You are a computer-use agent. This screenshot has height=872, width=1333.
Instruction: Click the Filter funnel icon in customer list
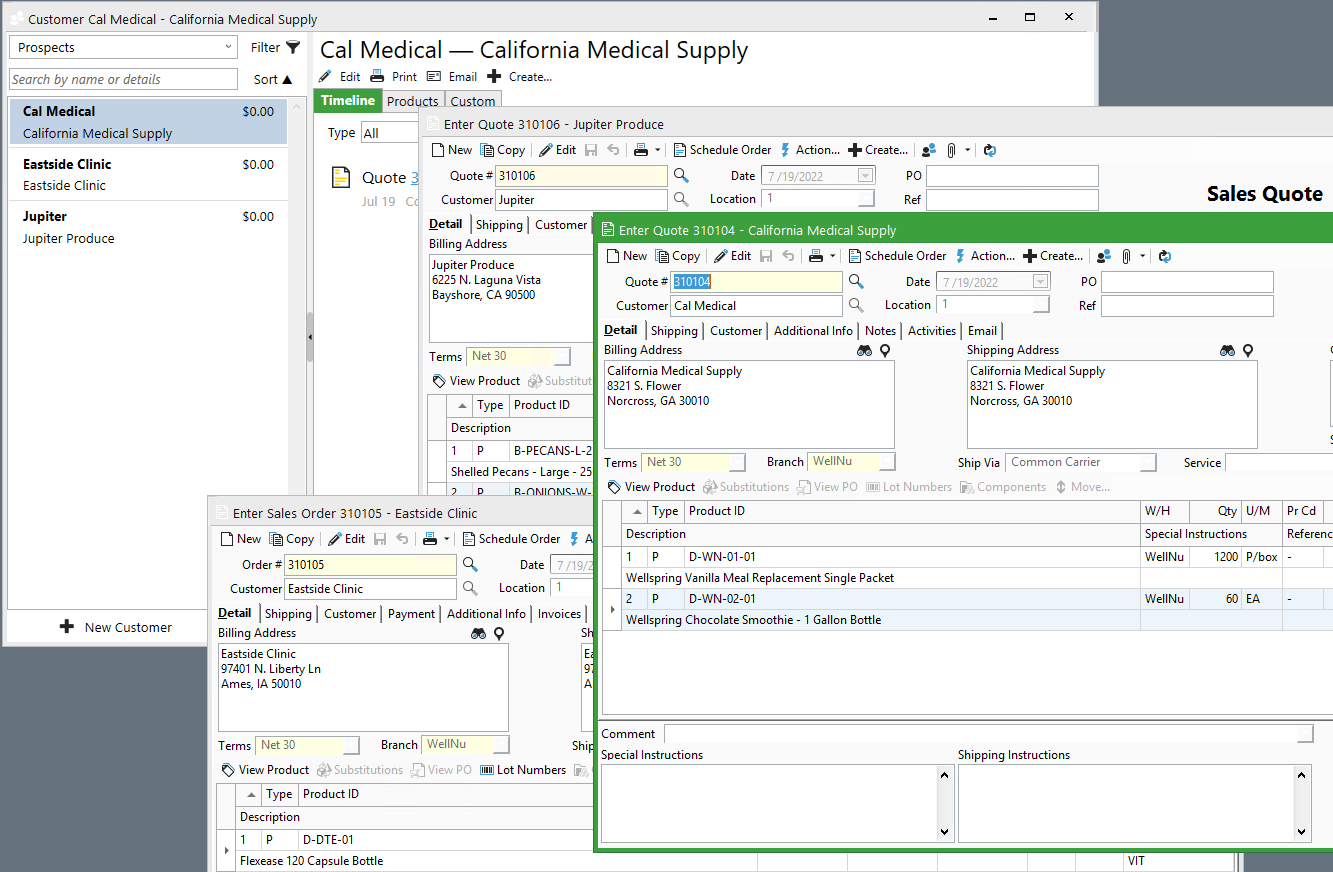[x=292, y=47]
